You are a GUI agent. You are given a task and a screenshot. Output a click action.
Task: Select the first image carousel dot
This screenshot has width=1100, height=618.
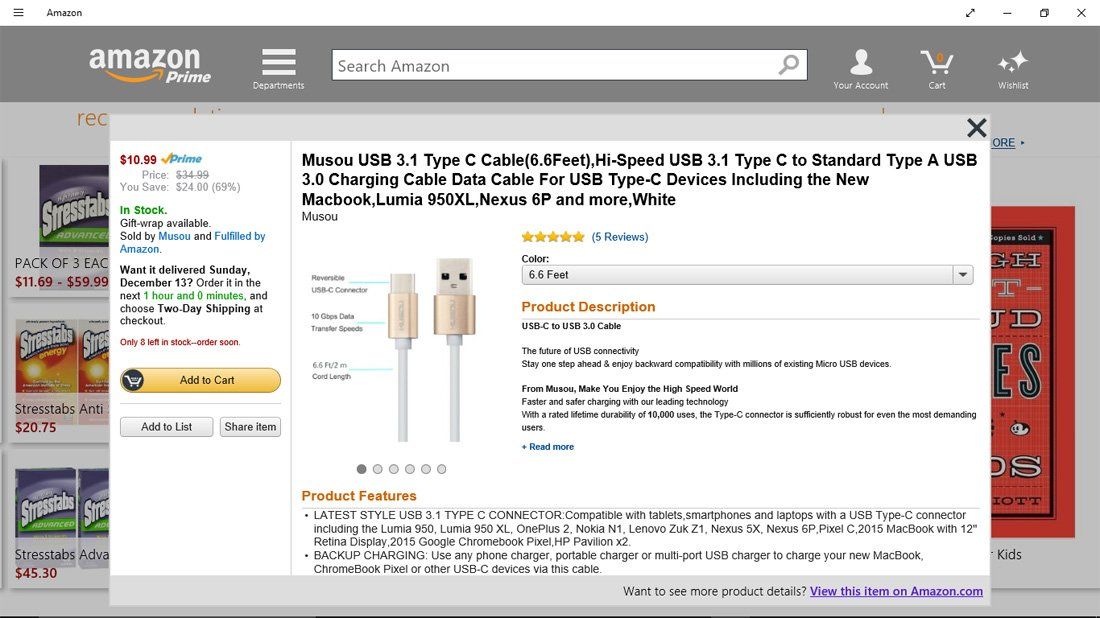362,469
